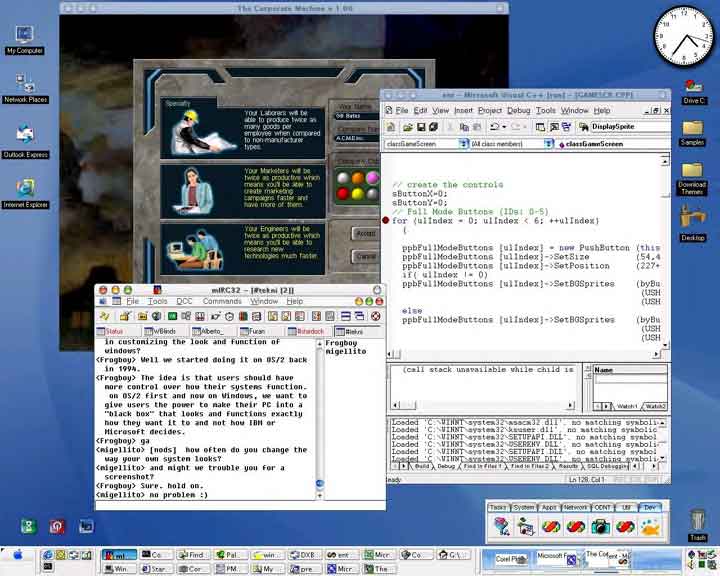Screen dimensions: 720x576
Task: Switch to Status tab in mIRC
Action: 117,331
